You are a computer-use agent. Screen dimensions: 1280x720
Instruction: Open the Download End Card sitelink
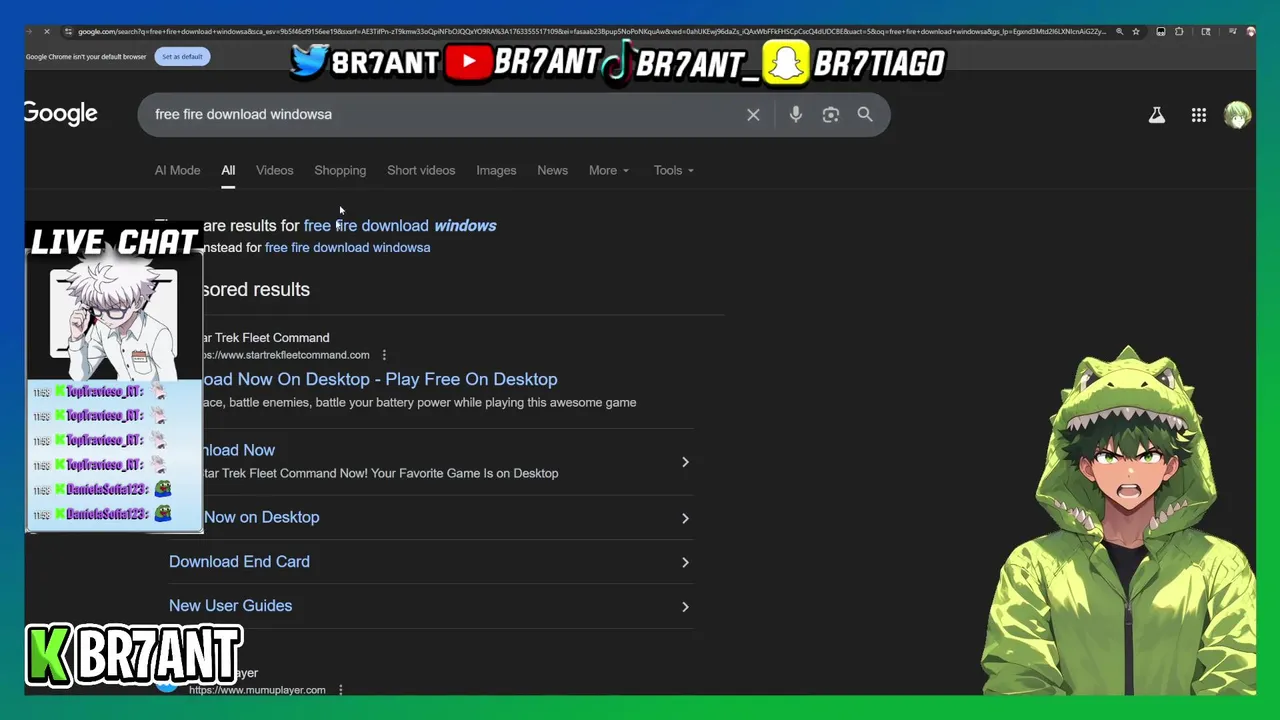coord(239,562)
